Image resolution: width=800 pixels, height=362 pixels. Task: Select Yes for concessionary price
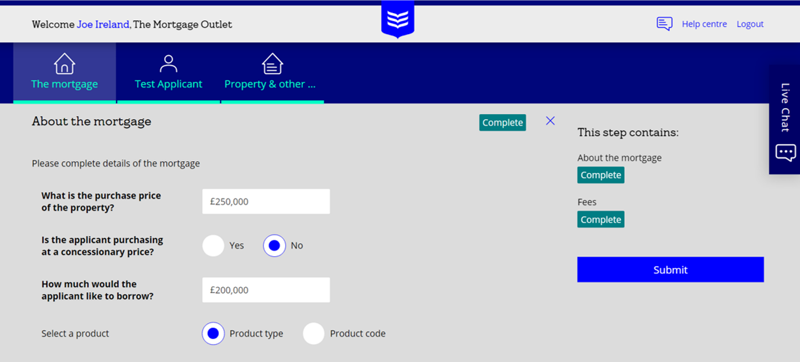point(213,246)
